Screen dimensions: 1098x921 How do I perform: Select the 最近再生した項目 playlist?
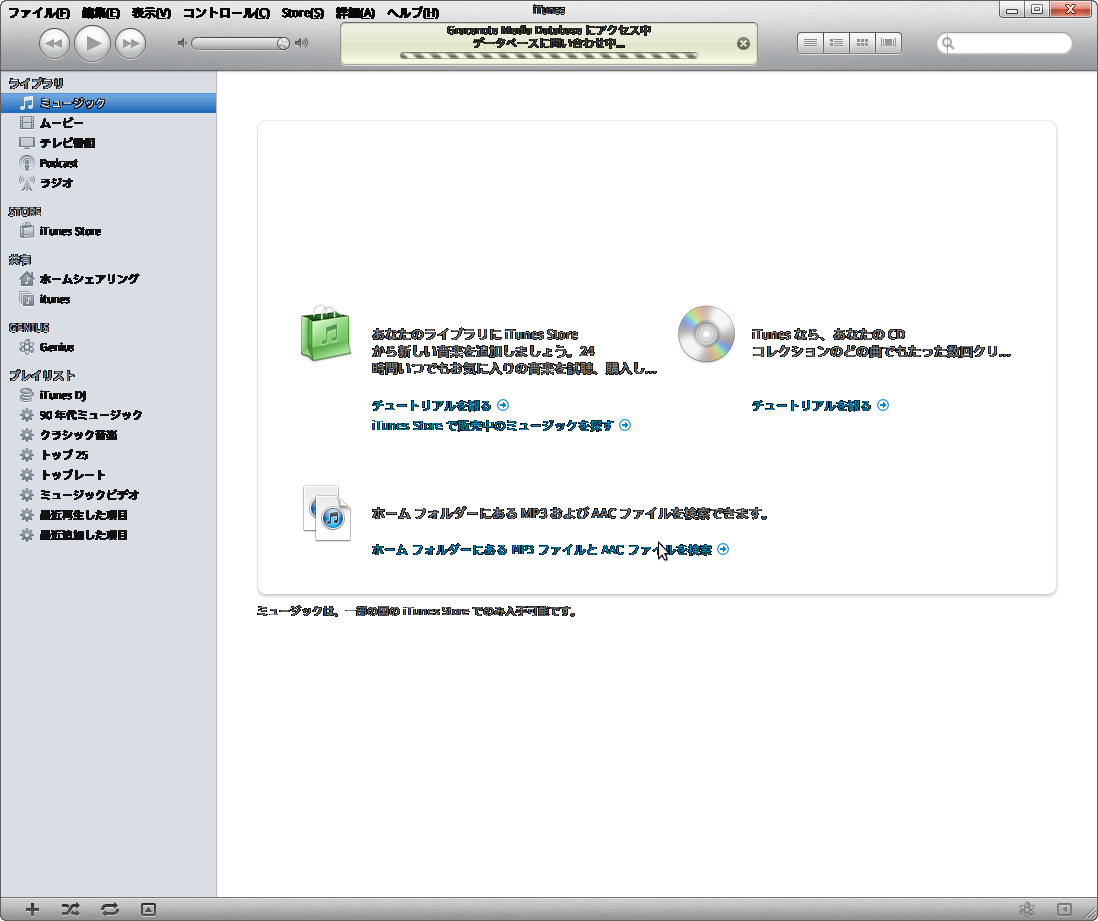[108, 515]
